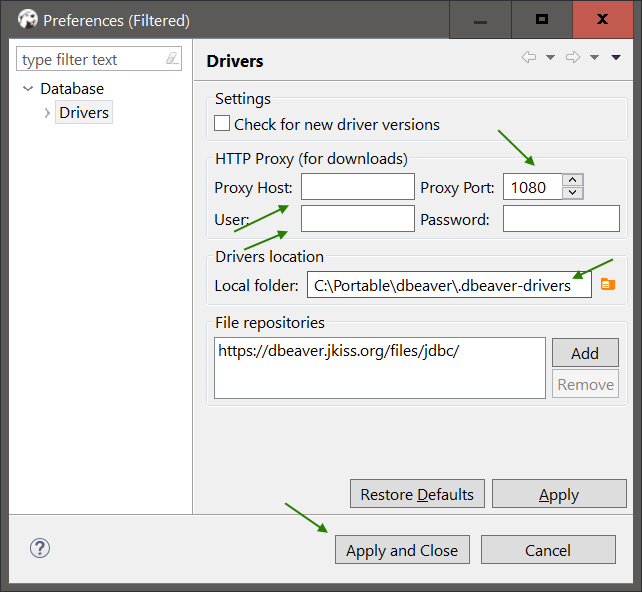
Task: Click the Remove repository button
Action: (x=585, y=384)
